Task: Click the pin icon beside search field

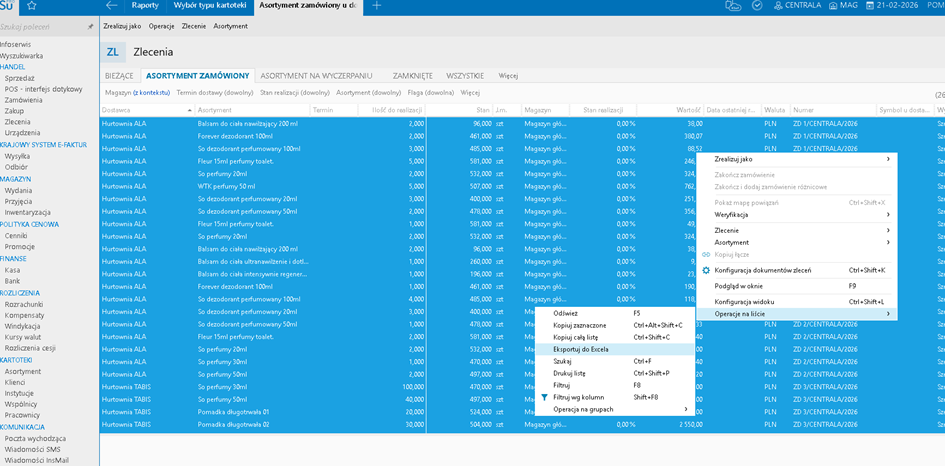Action: point(91,26)
